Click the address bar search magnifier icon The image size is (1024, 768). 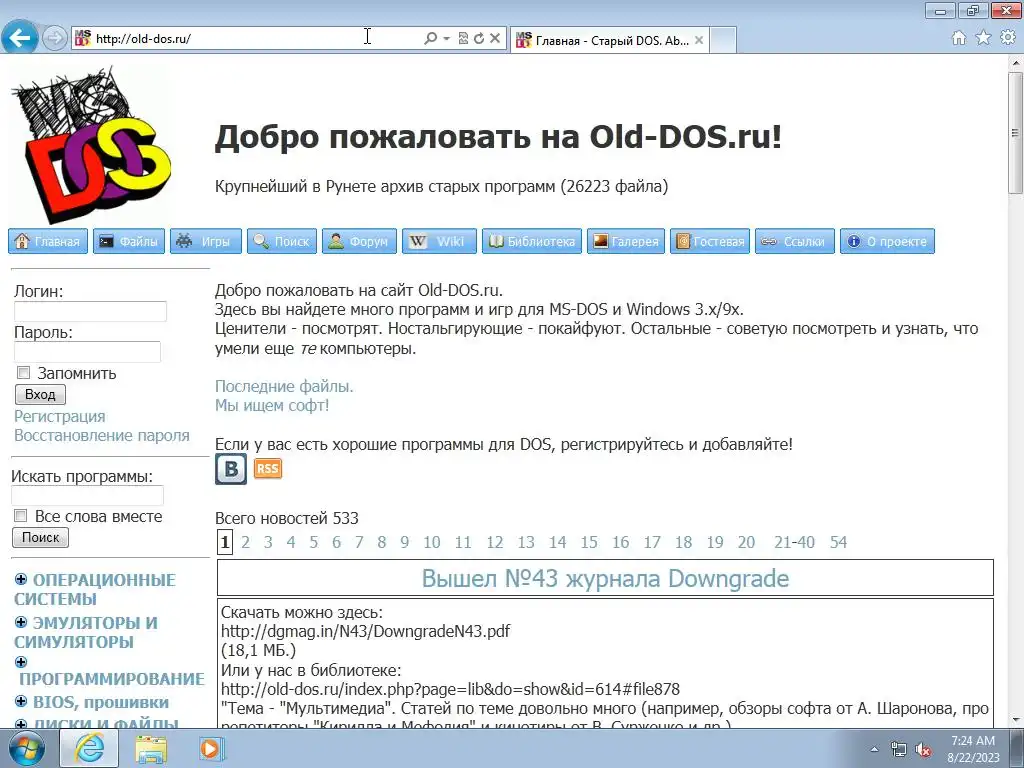(x=430, y=39)
